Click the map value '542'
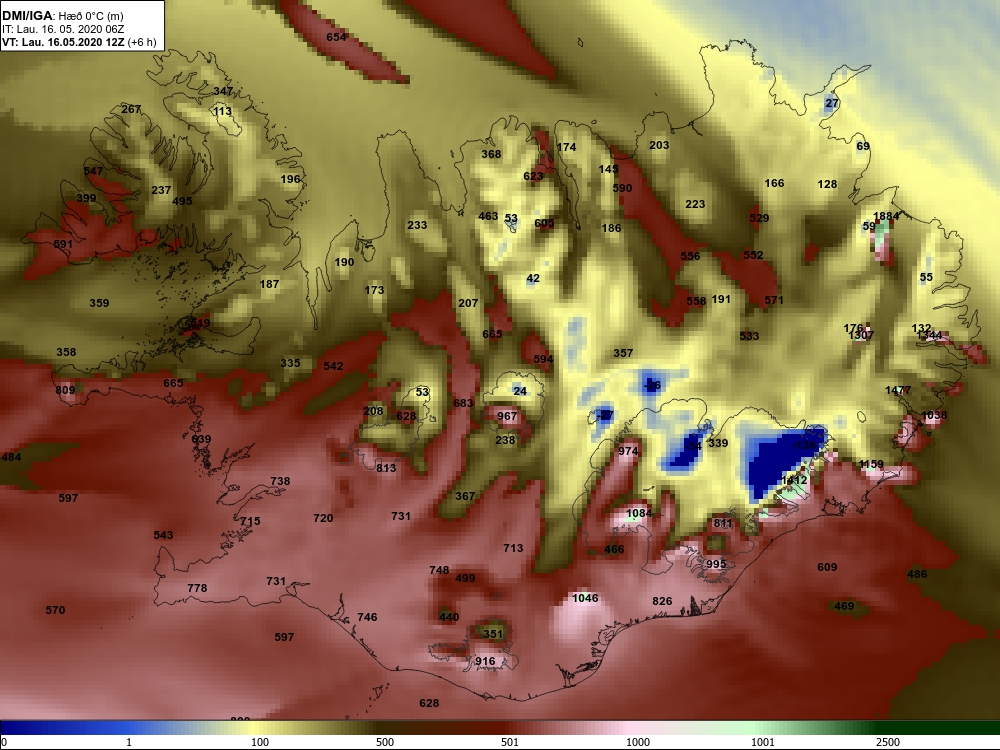 (x=333, y=366)
